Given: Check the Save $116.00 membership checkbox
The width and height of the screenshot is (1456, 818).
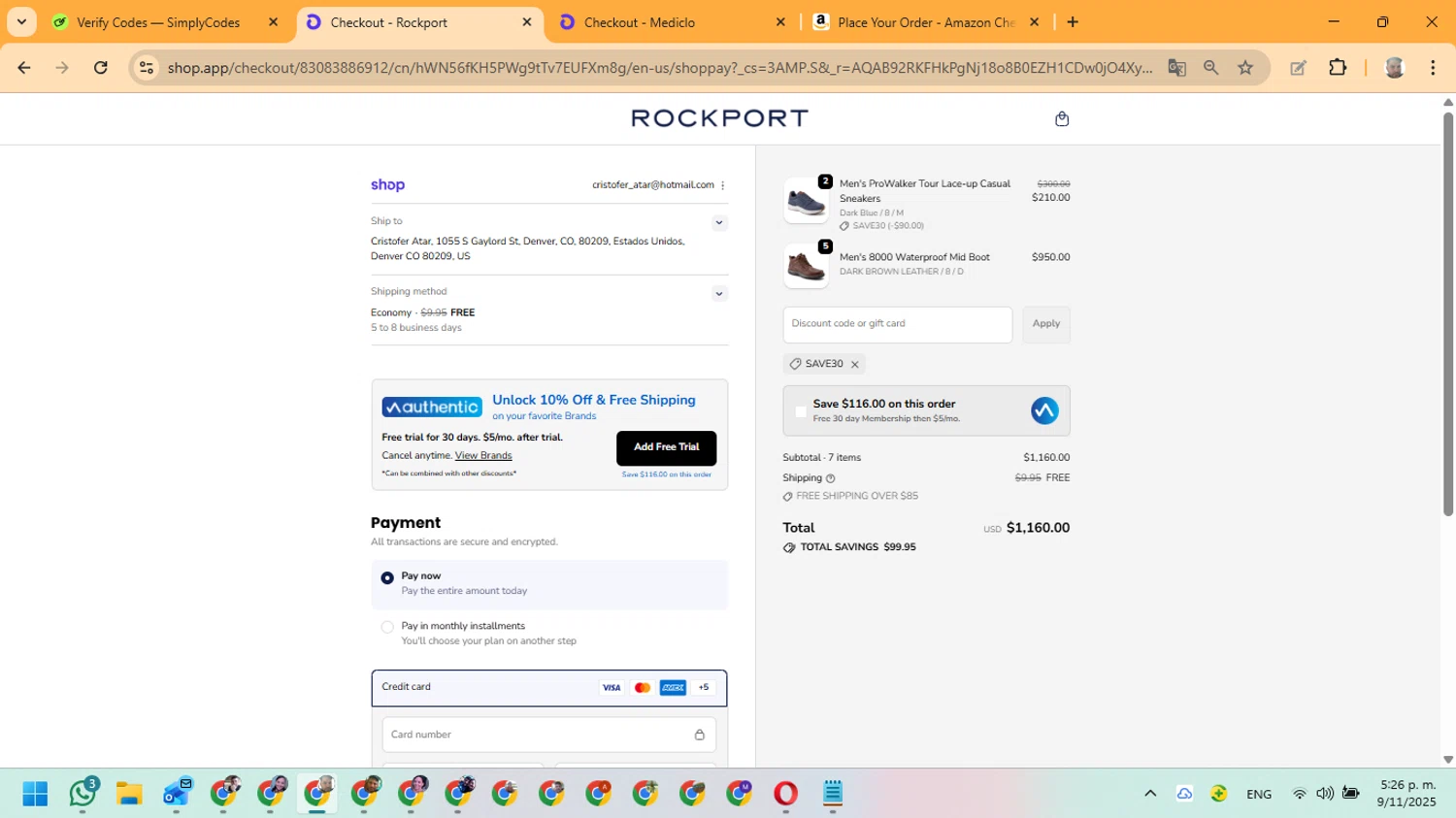Looking at the screenshot, I should point(801,411).
